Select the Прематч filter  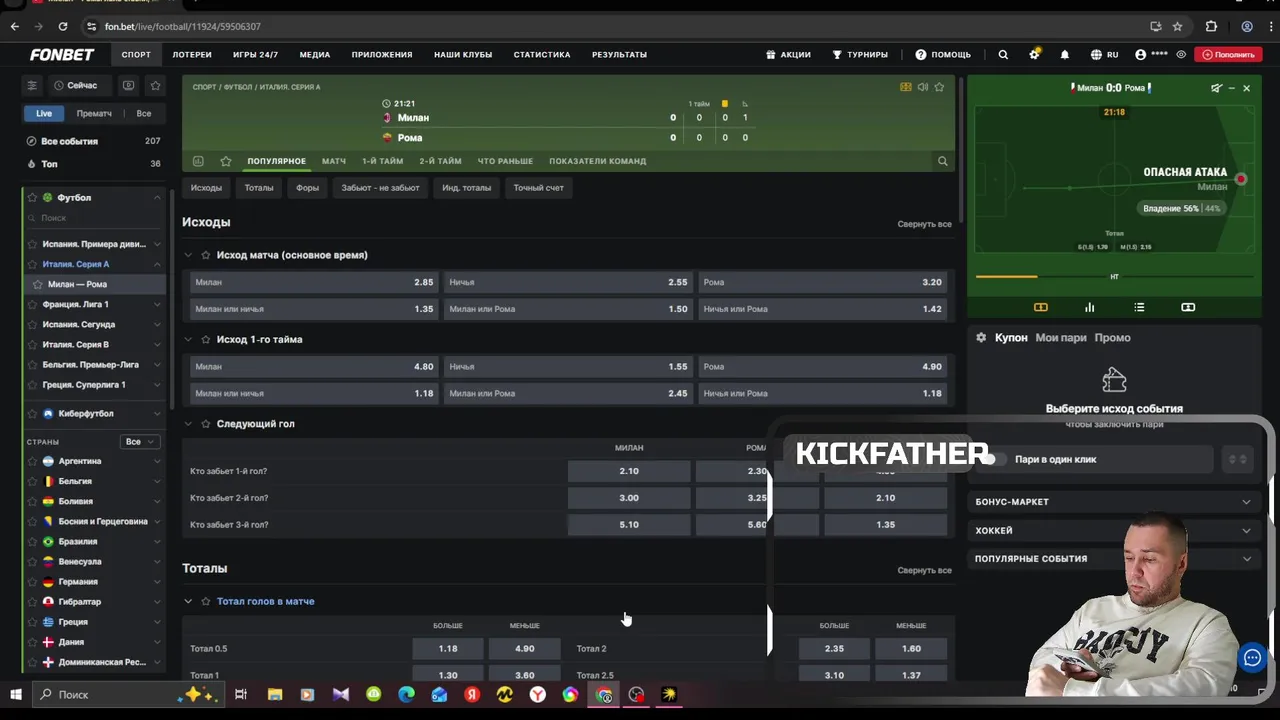94,113
